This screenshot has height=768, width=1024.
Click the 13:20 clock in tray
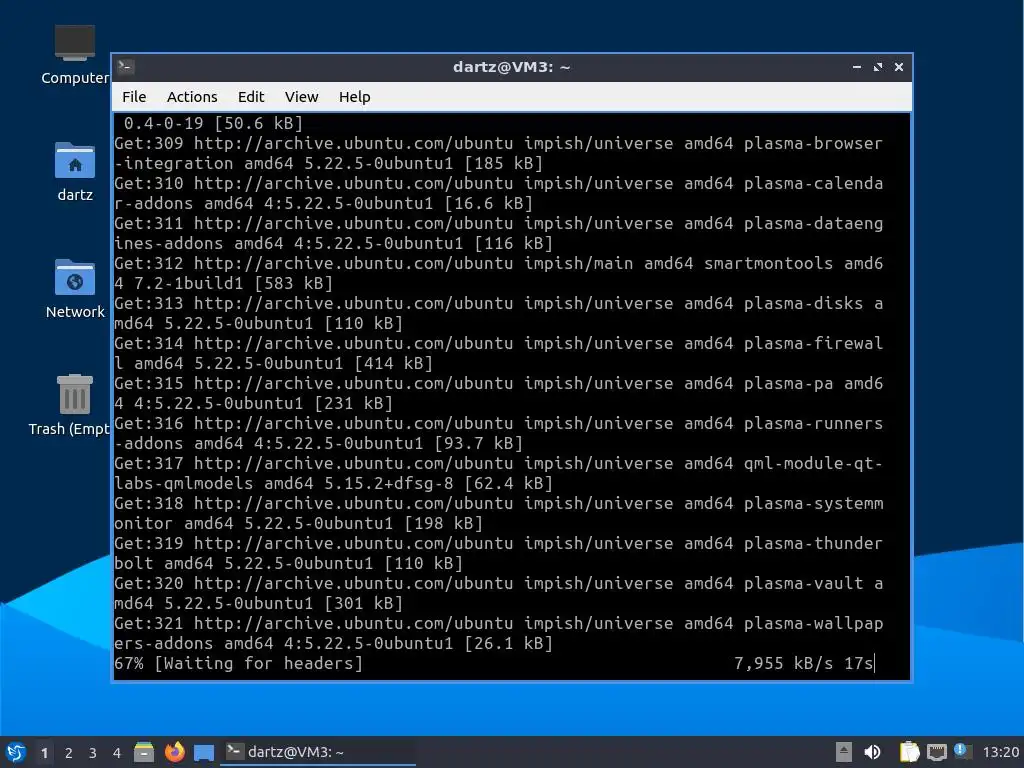1000,752
